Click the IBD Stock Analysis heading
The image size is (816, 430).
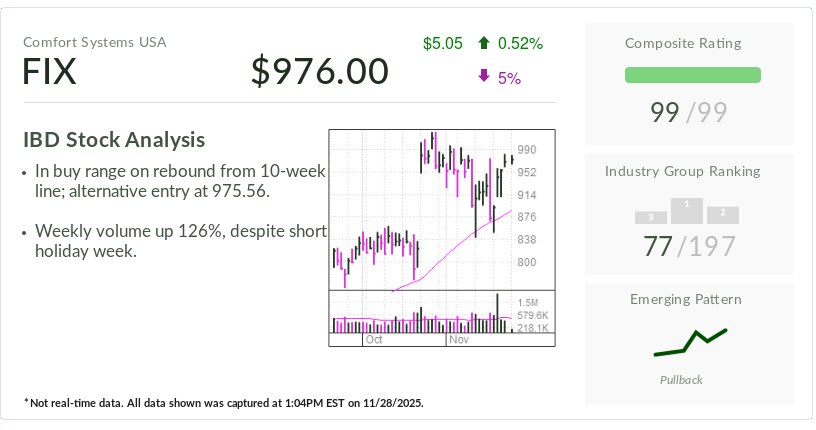[x=114, y=140]
